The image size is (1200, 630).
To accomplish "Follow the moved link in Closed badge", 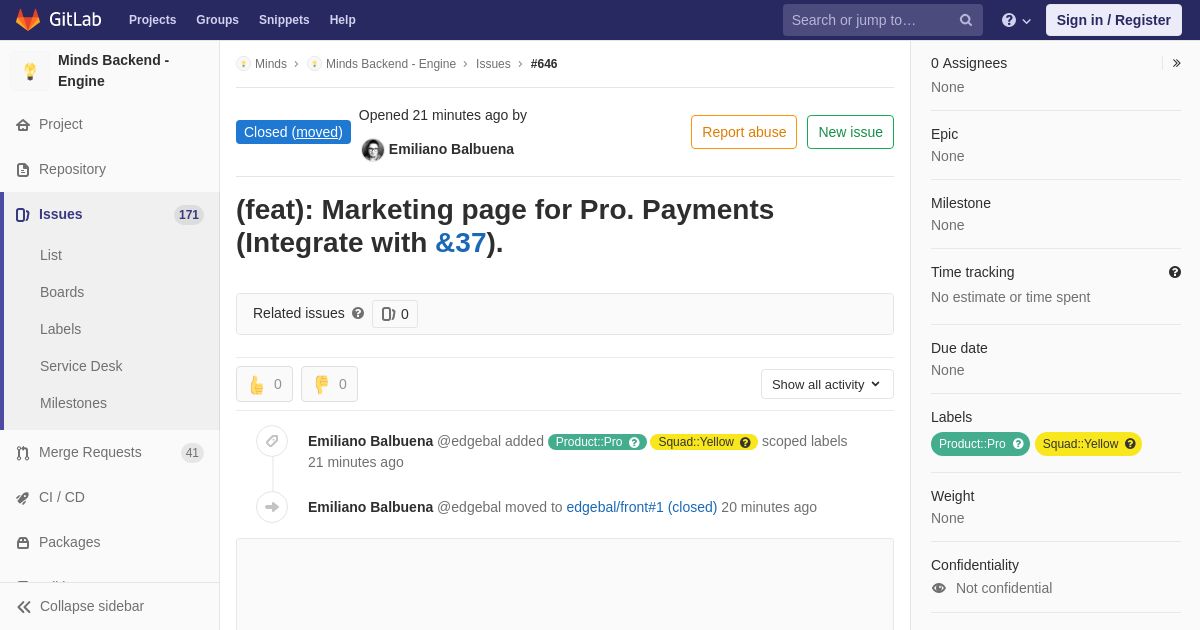I will (317, 132).
